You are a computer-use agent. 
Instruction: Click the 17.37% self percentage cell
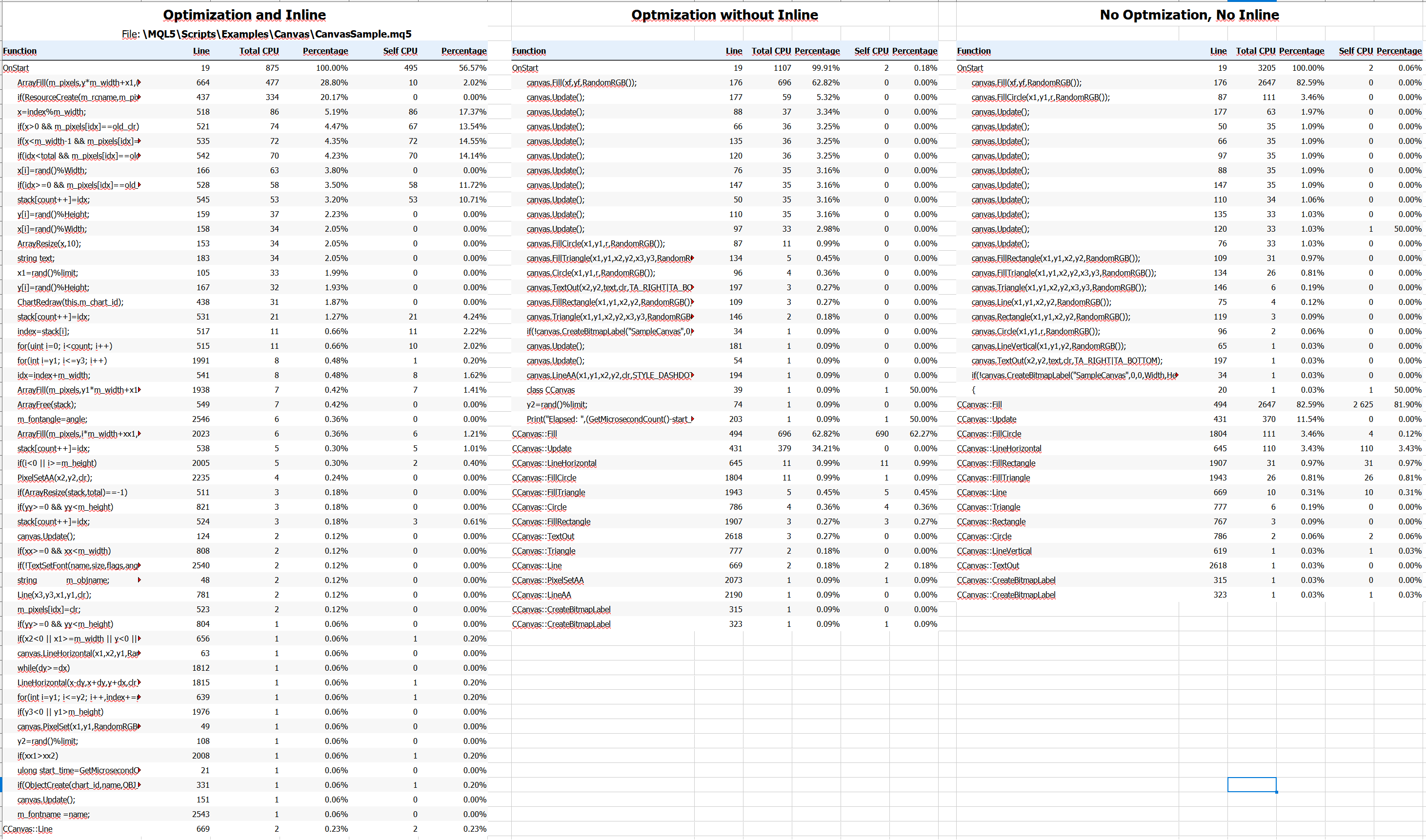[473, 112]
